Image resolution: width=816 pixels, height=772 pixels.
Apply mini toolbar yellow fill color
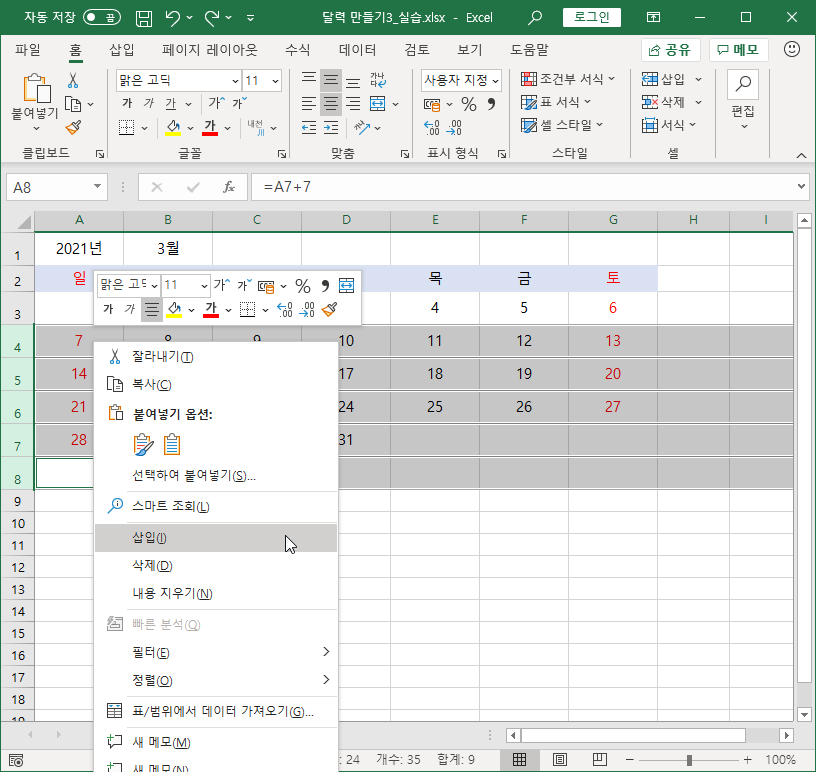(x=174, y=310)
